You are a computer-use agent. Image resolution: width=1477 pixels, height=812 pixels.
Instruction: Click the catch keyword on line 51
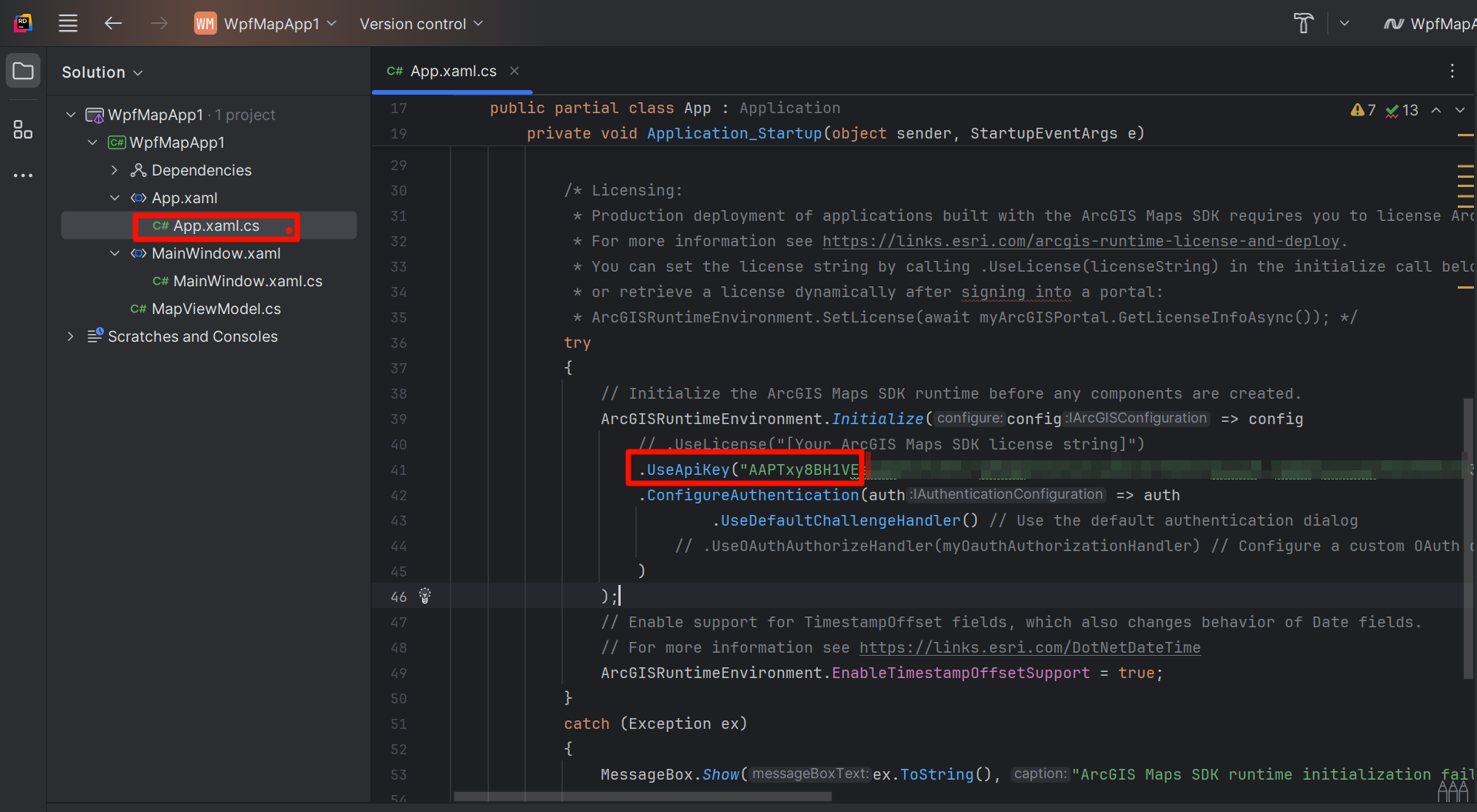586,723
